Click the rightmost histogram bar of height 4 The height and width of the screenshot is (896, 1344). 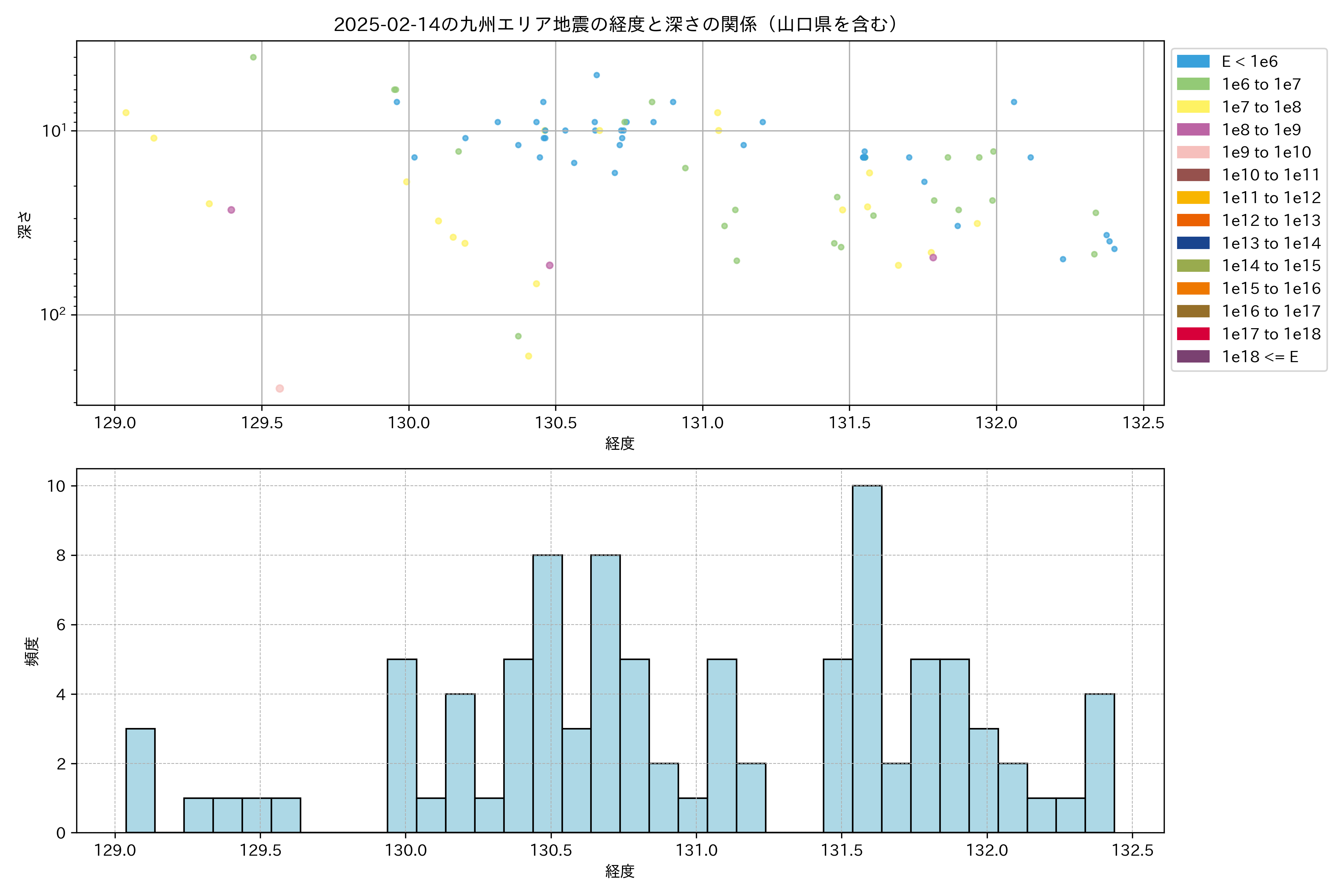[x=1099, y=763]
